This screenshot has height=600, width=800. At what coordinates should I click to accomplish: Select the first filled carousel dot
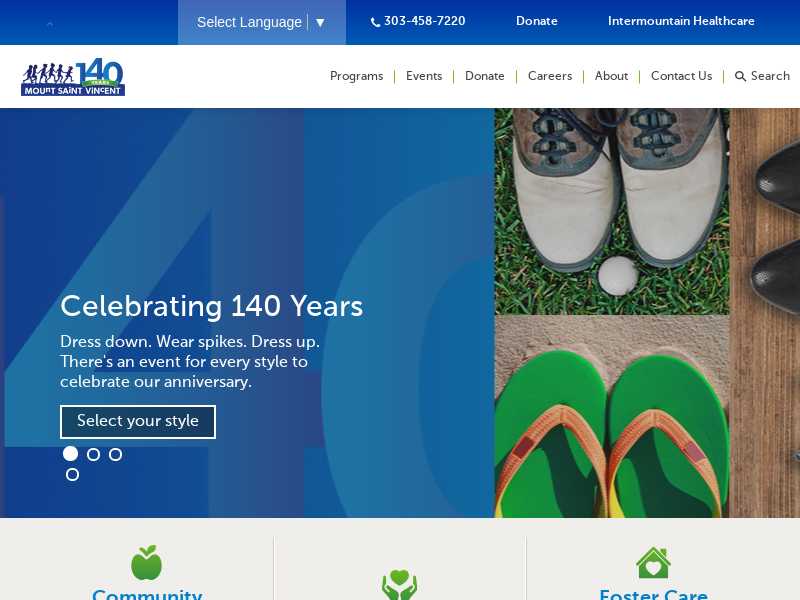coord(70,454)
